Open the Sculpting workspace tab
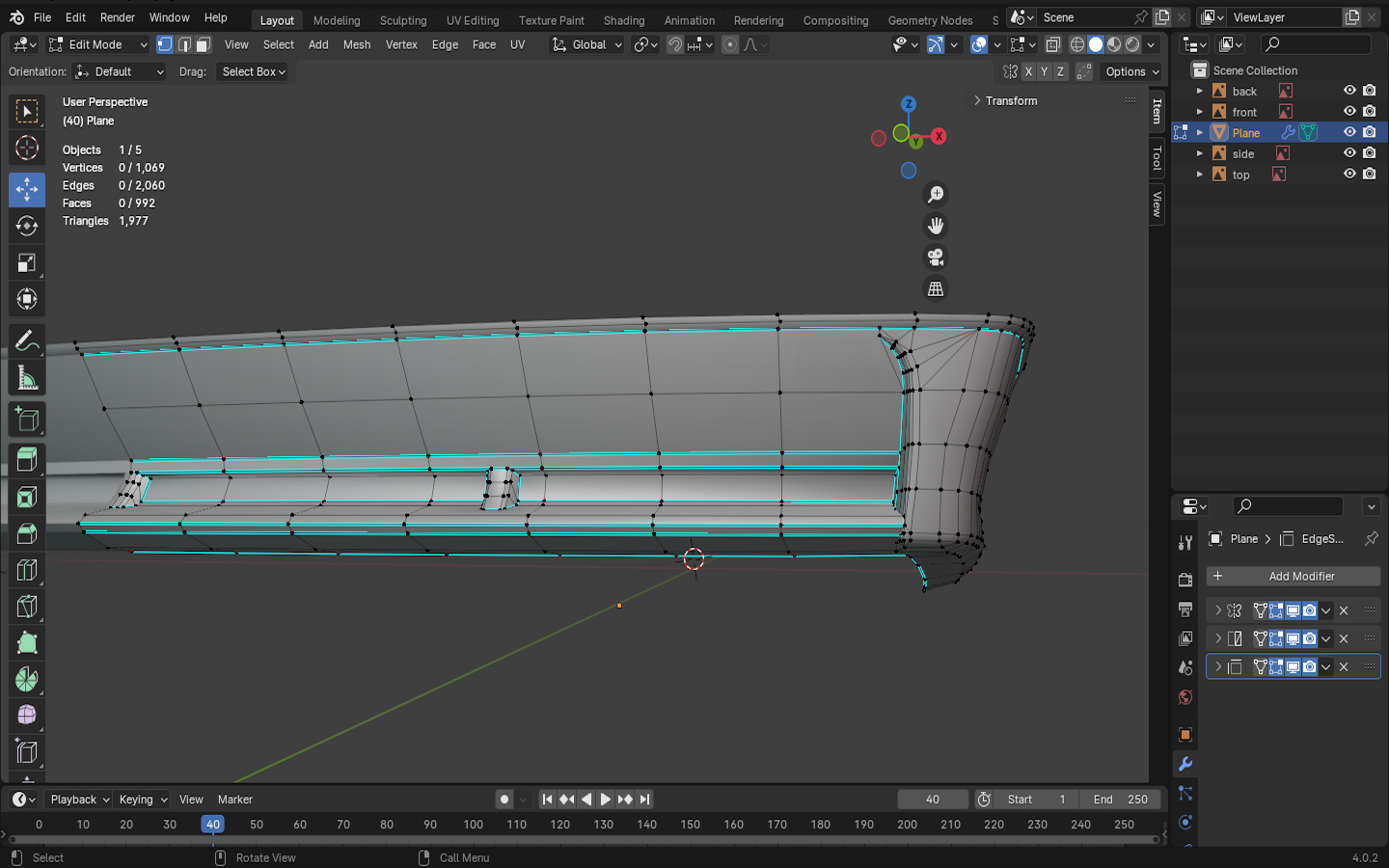Screen dimensions: 1389x868 pyautogui.click(x=402, y=20)
